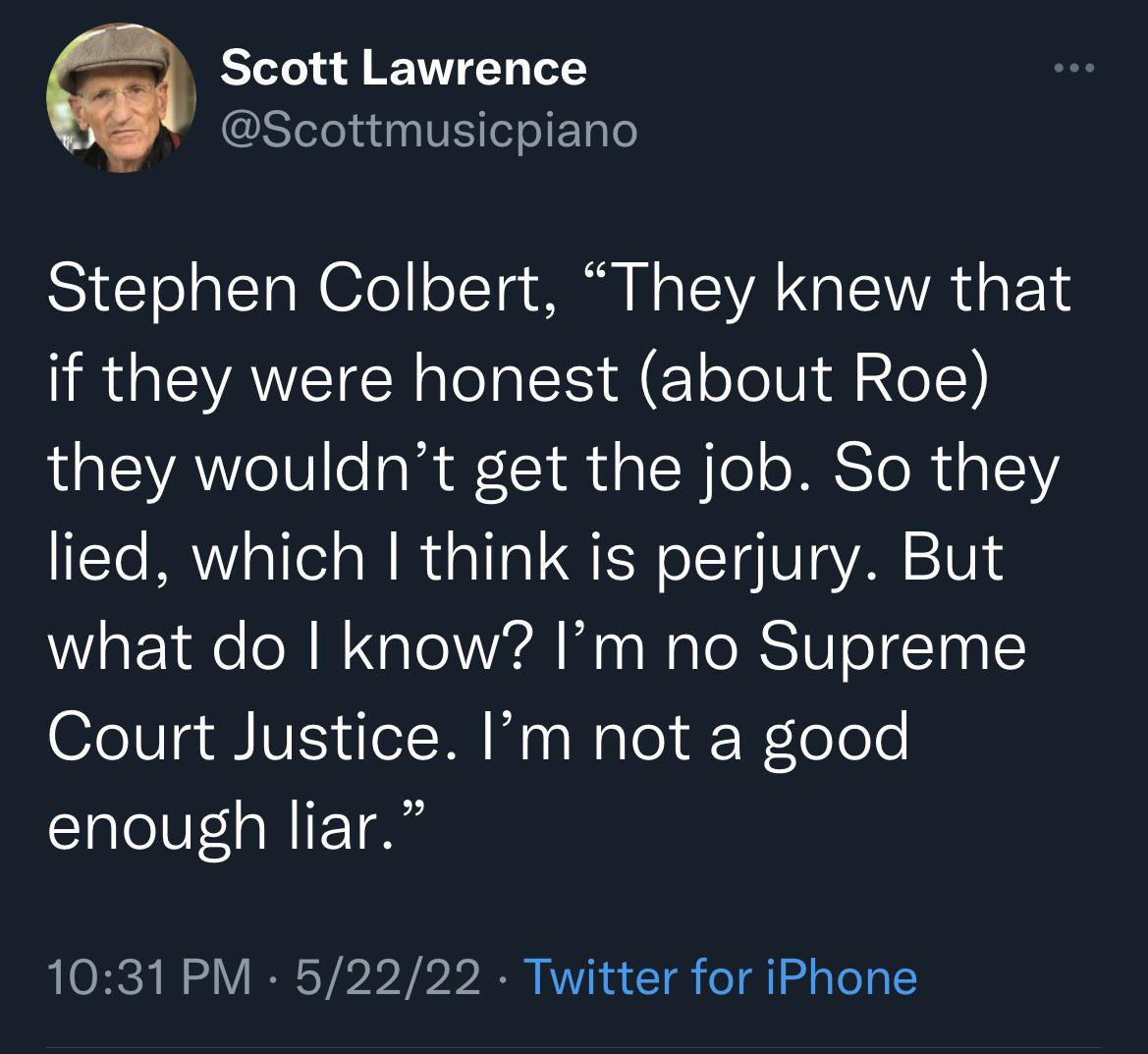The image size is (1148, 1054).
Task: Click "wouldn't get the job" in the tweet text
Action: pyautogui.click(x=495, y=471)
